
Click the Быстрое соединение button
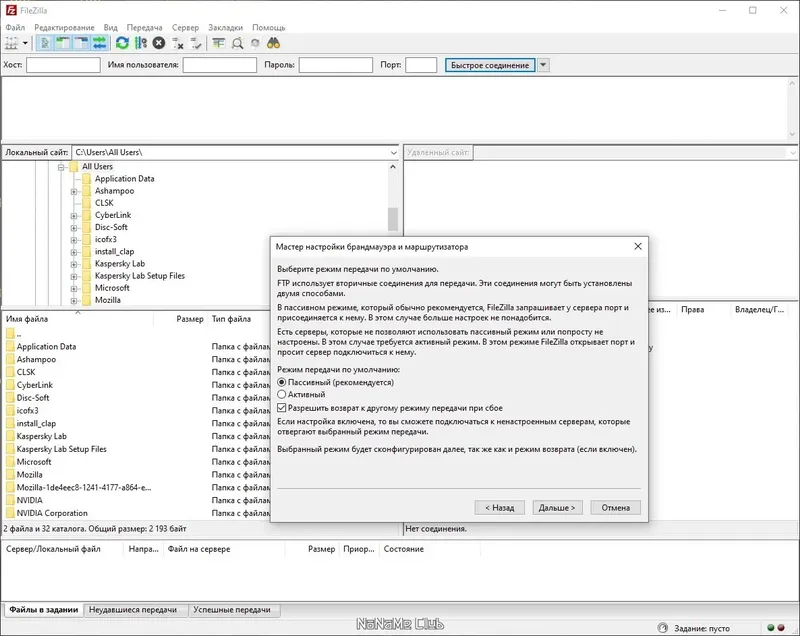click(x=490, y=65)
